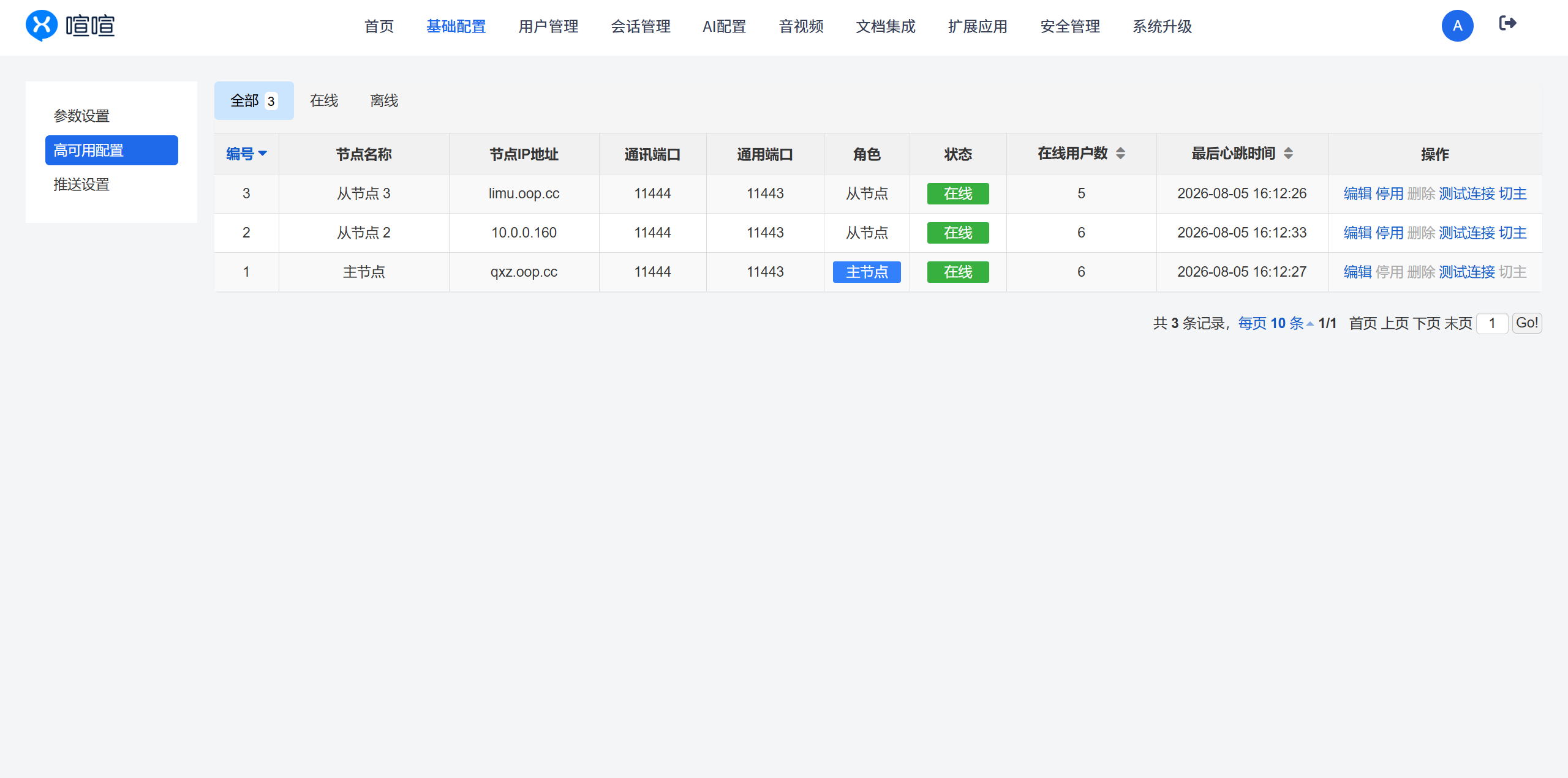Click 删除 for 从节点 3
Viewport: 1568px width, 778px height.
(1421, 193)
